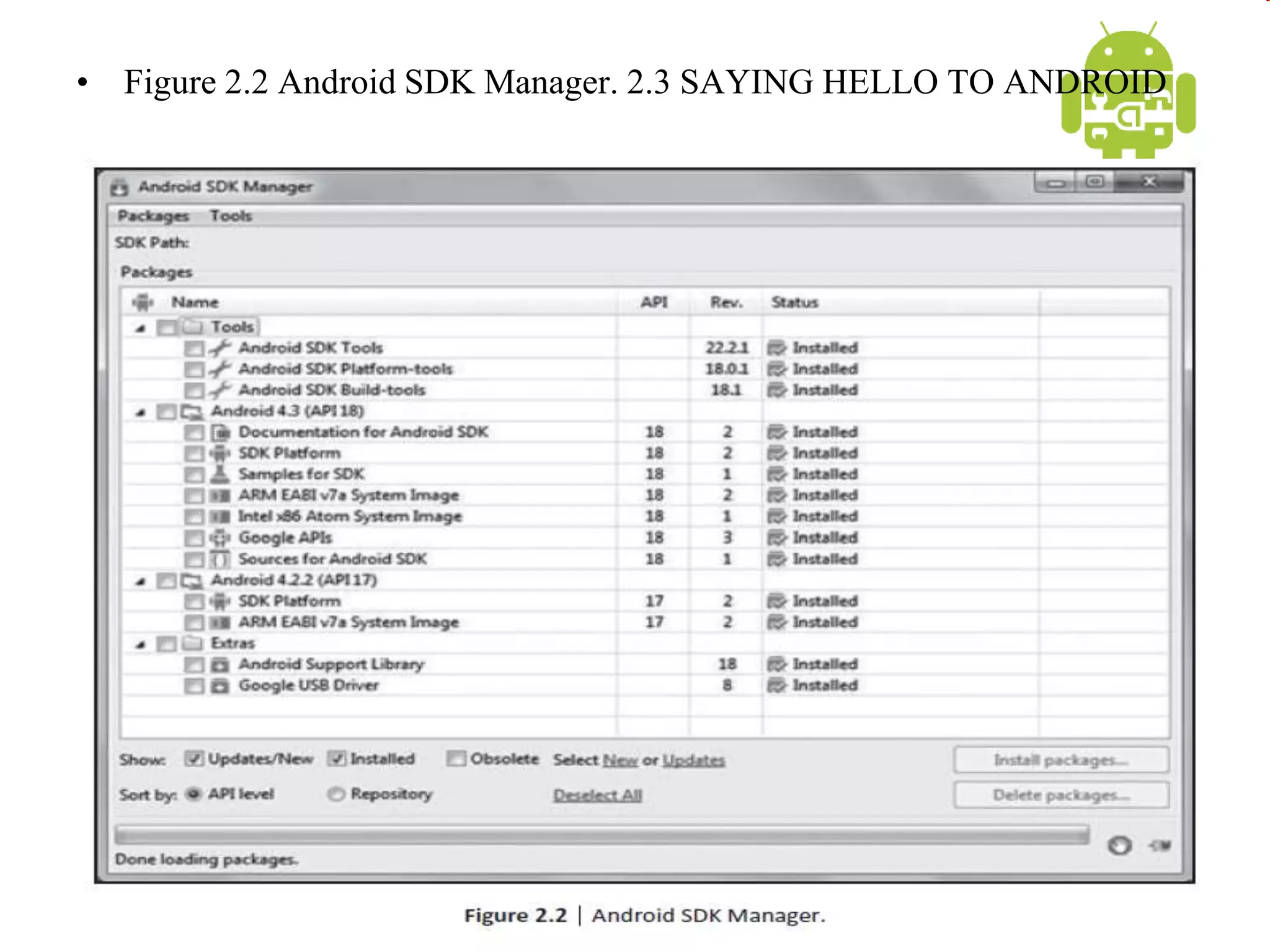Viewport: 1270px width, 952px height.
Task: Click the Extras folder icon
Action: tap(193, 643)
